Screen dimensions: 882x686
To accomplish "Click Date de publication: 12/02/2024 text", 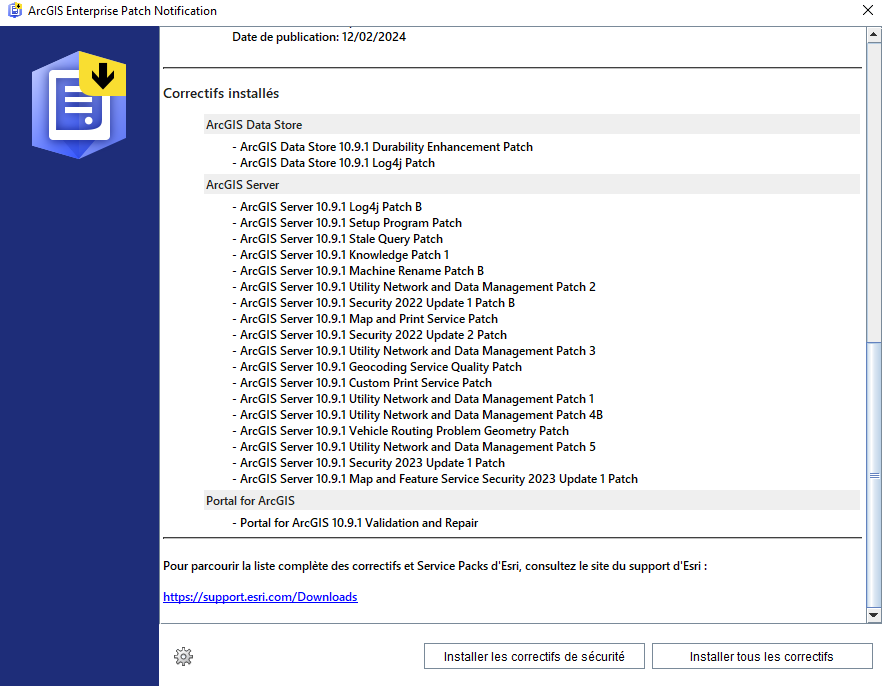I will 319,37.
